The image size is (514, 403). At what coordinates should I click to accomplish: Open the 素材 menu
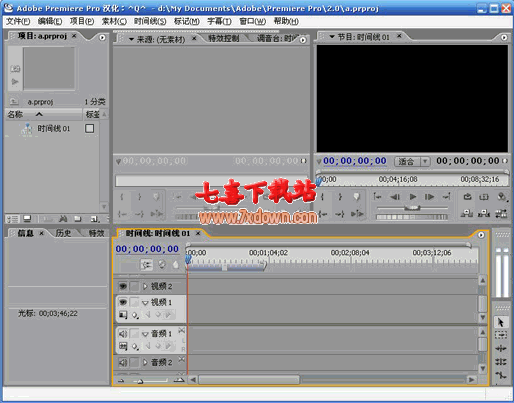coord(114,21)
